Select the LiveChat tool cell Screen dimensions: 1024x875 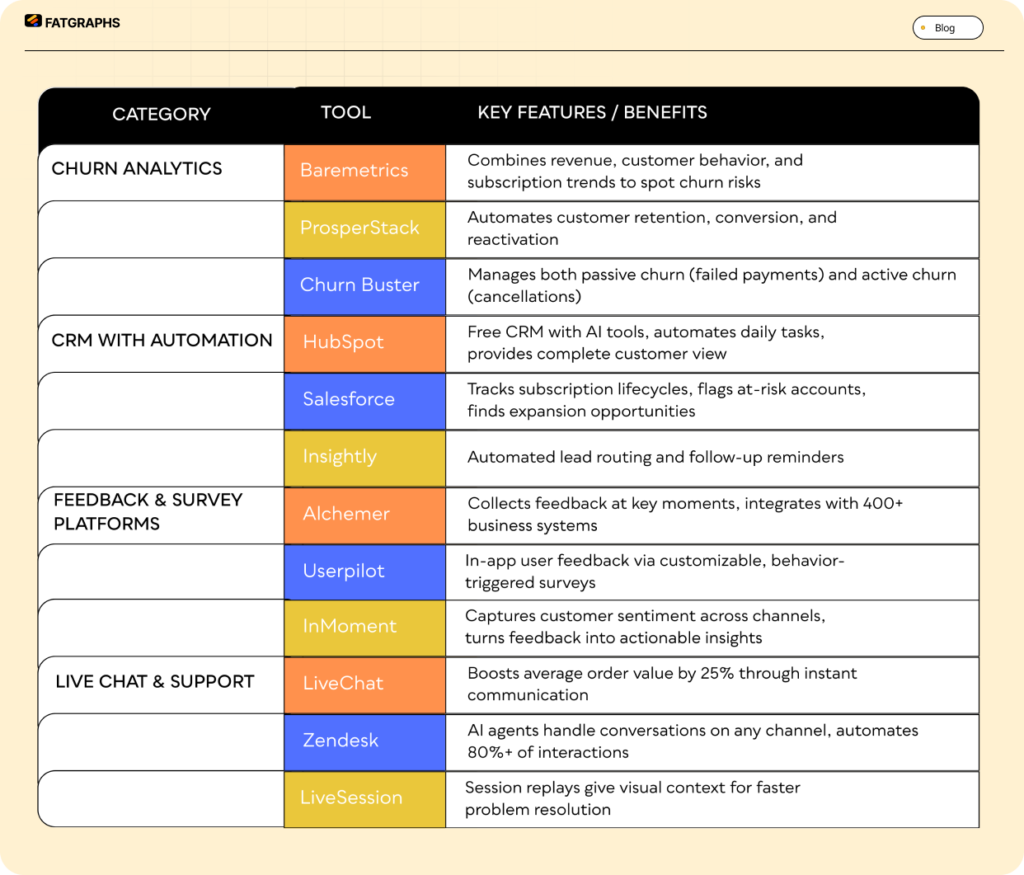pyautogui.click(x=364, y=684)
